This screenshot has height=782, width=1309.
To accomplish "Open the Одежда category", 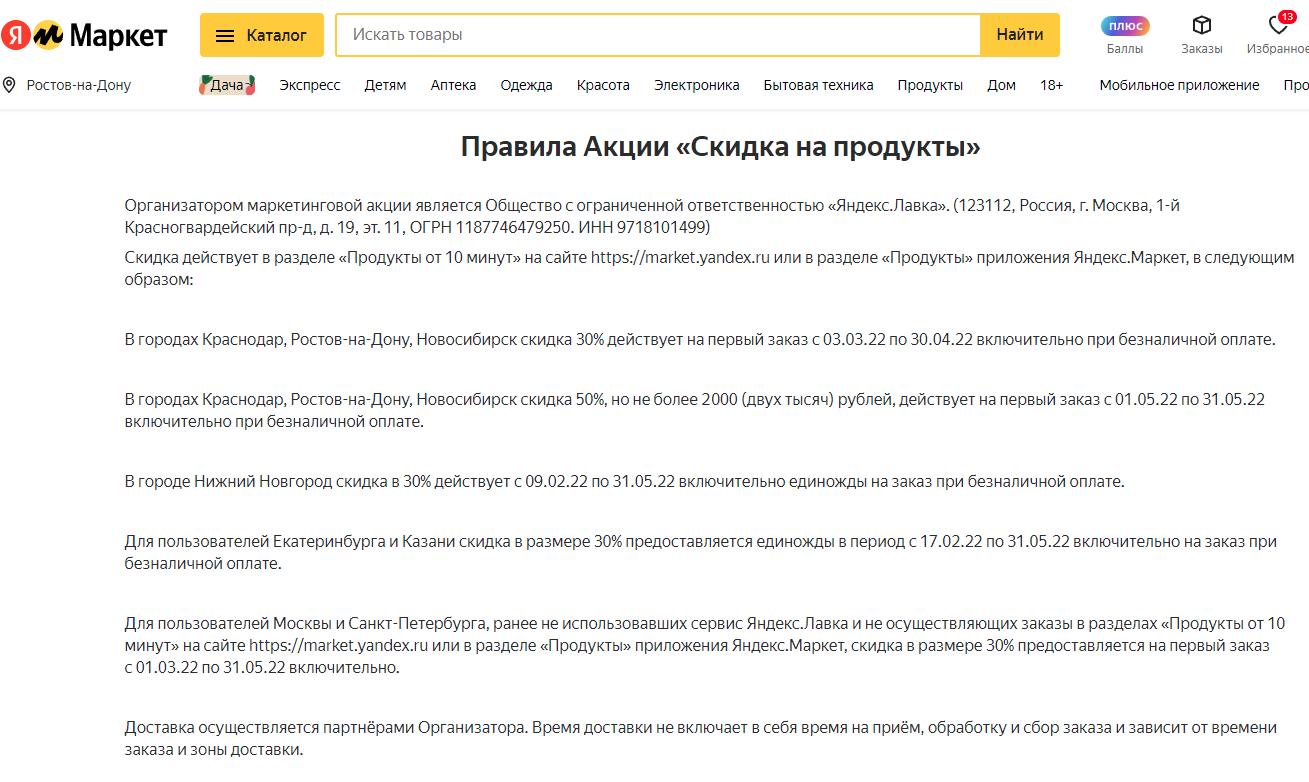I will 527,85.
